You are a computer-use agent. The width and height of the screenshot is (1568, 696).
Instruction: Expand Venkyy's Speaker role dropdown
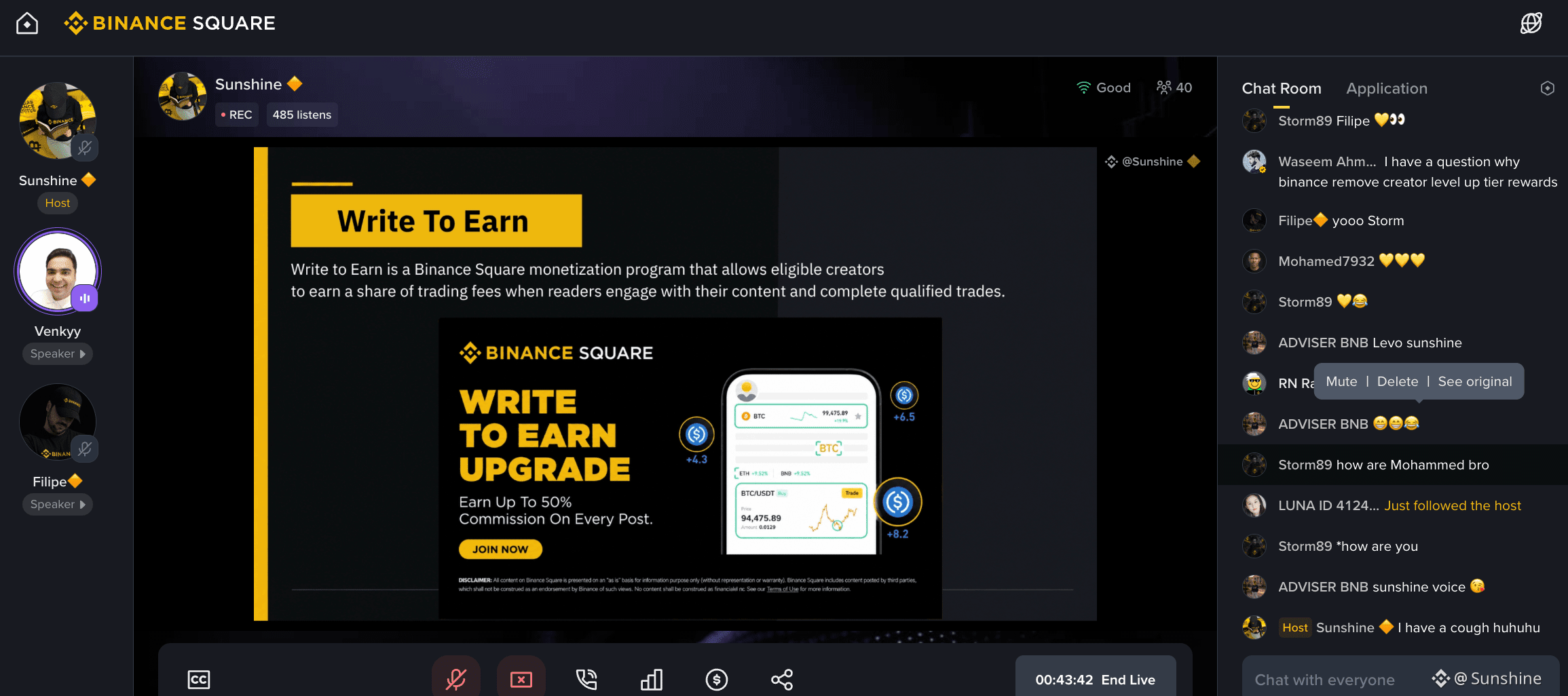tap(58, 353)
